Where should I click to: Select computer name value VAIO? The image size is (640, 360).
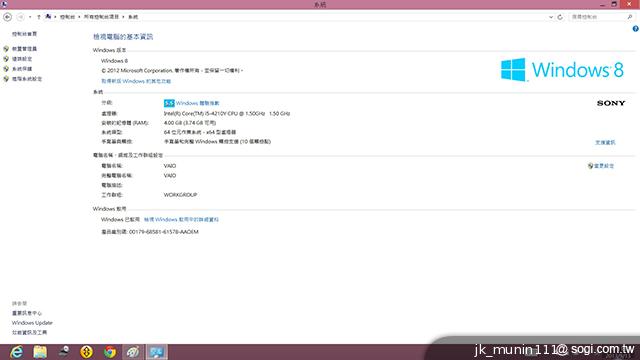tap(170, 166)
